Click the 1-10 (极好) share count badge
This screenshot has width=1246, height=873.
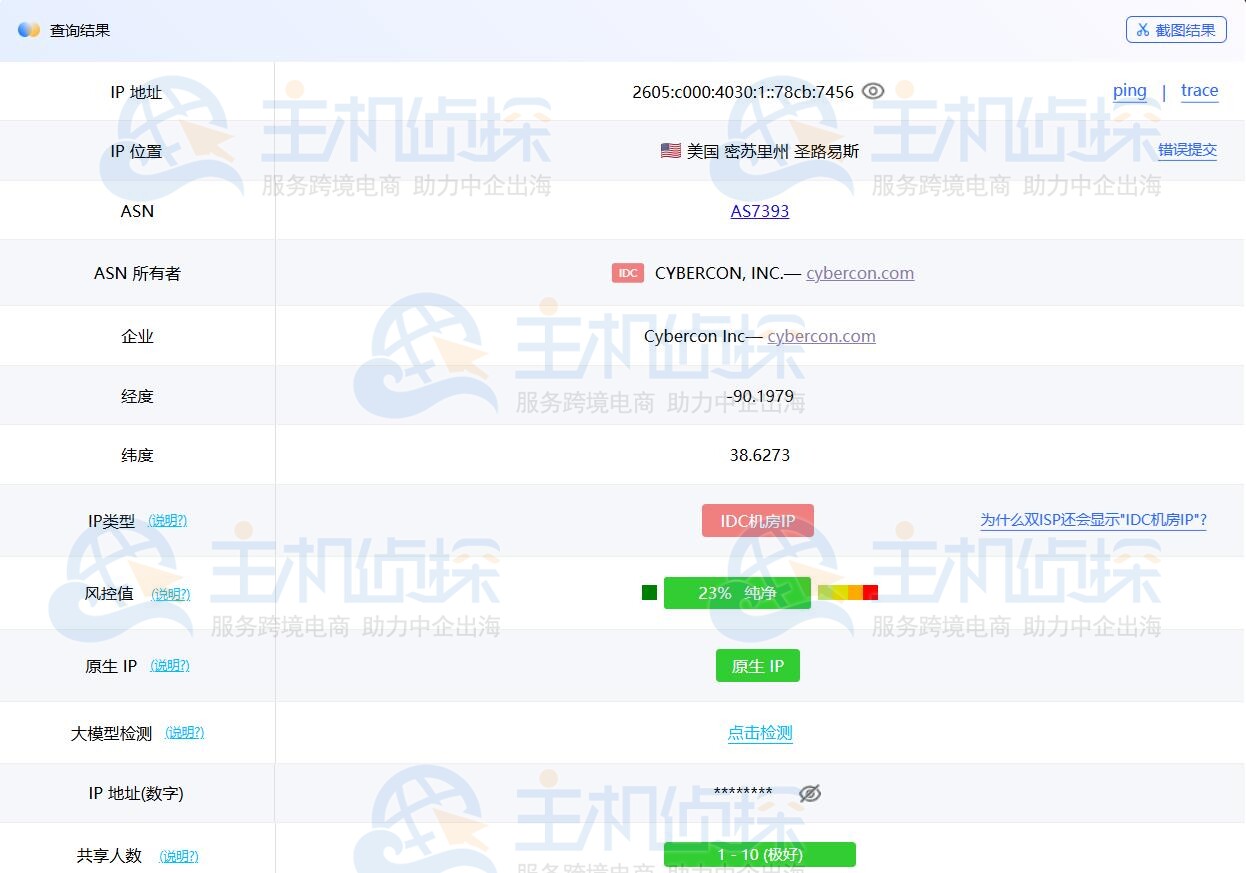760,854
